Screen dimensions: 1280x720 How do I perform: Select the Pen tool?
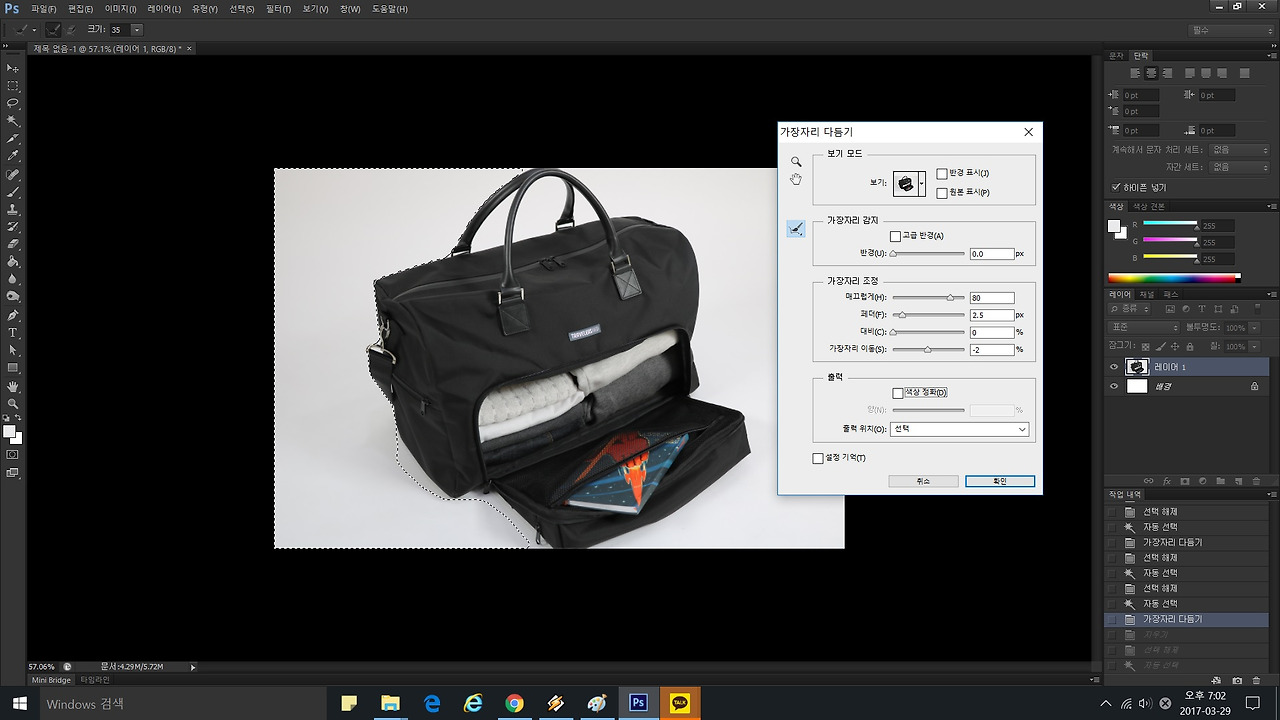(x=13, y=315)
